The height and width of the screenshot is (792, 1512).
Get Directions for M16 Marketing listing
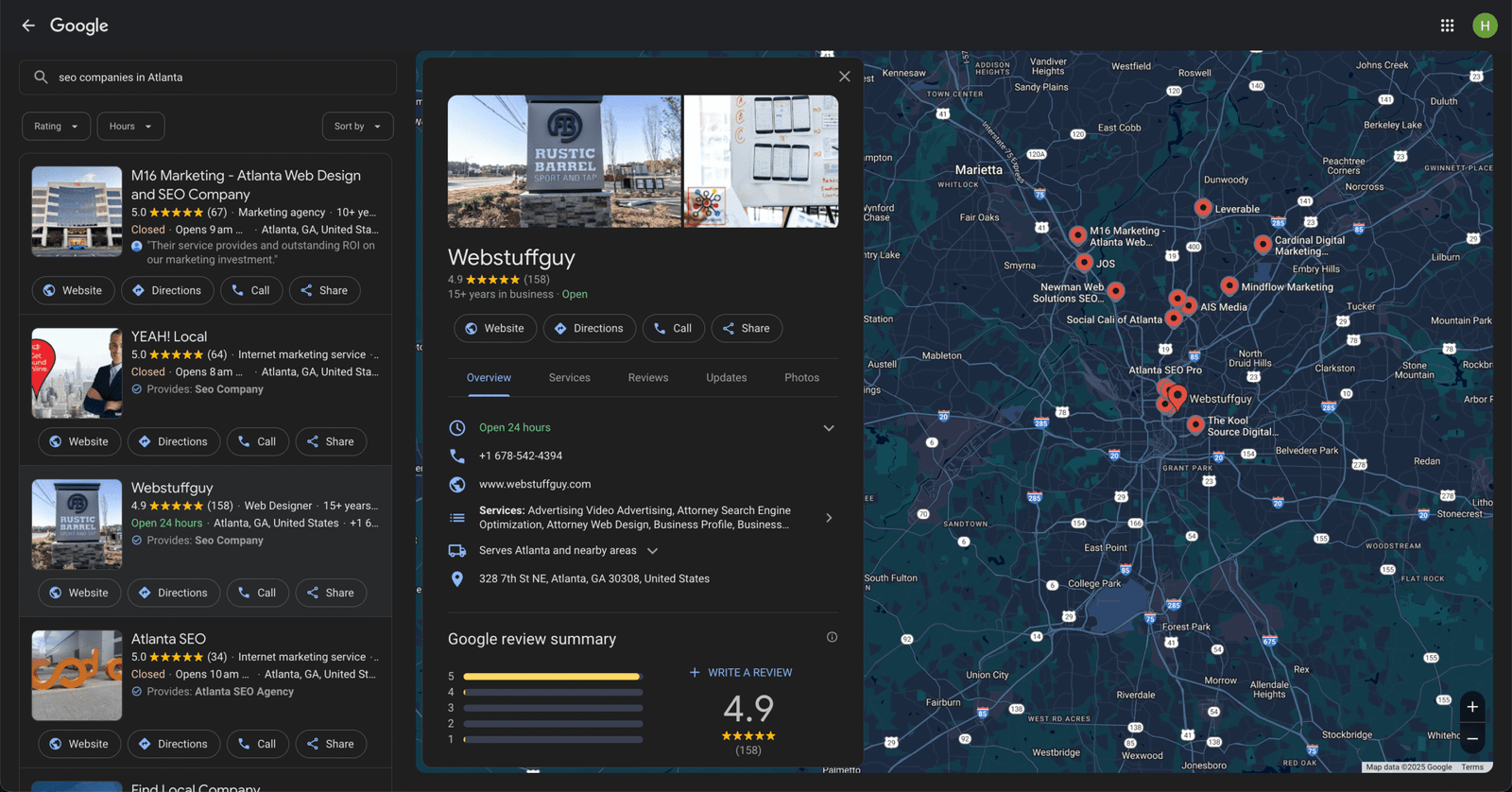pos(167,291)
